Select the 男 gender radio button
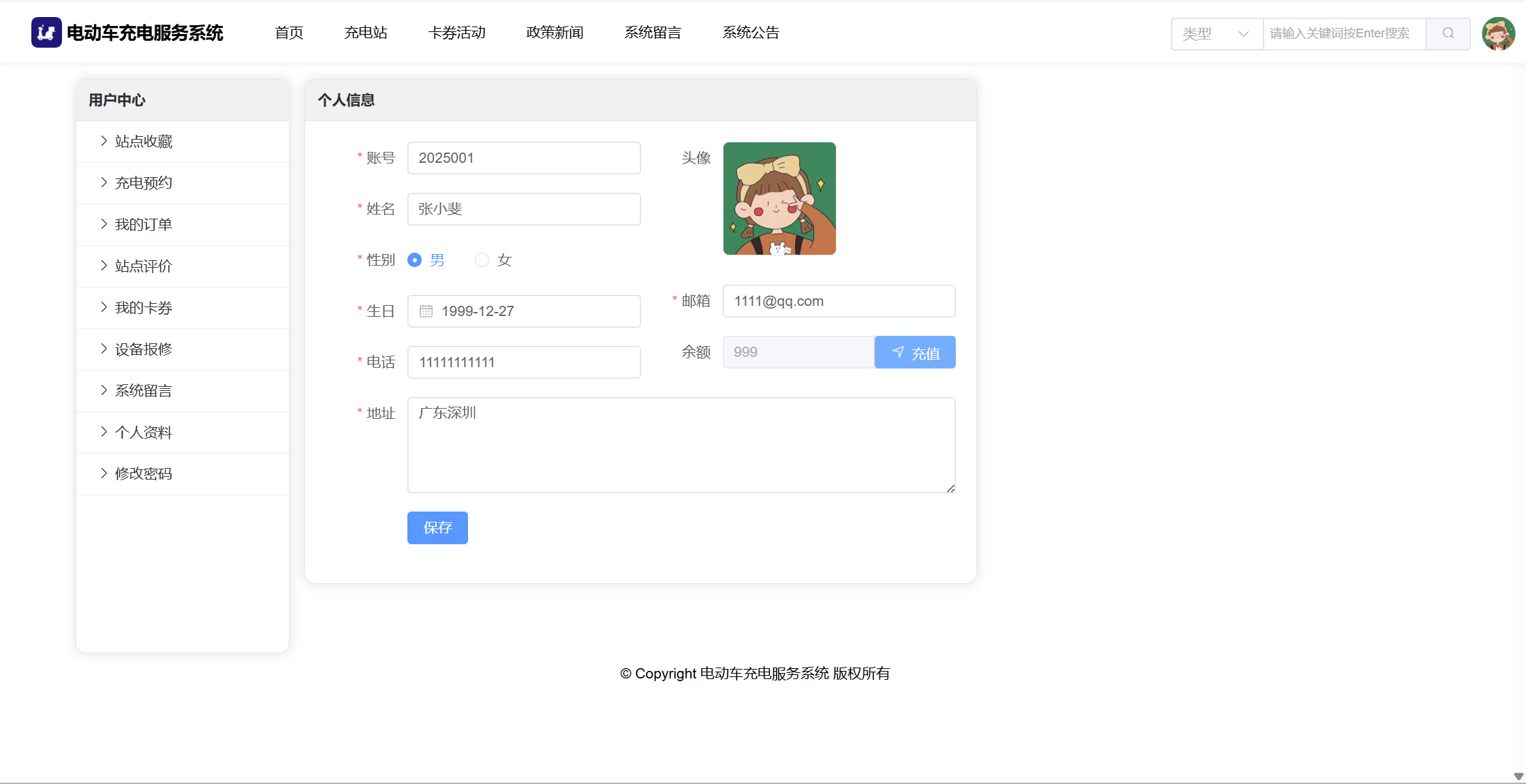 (414, 260)
